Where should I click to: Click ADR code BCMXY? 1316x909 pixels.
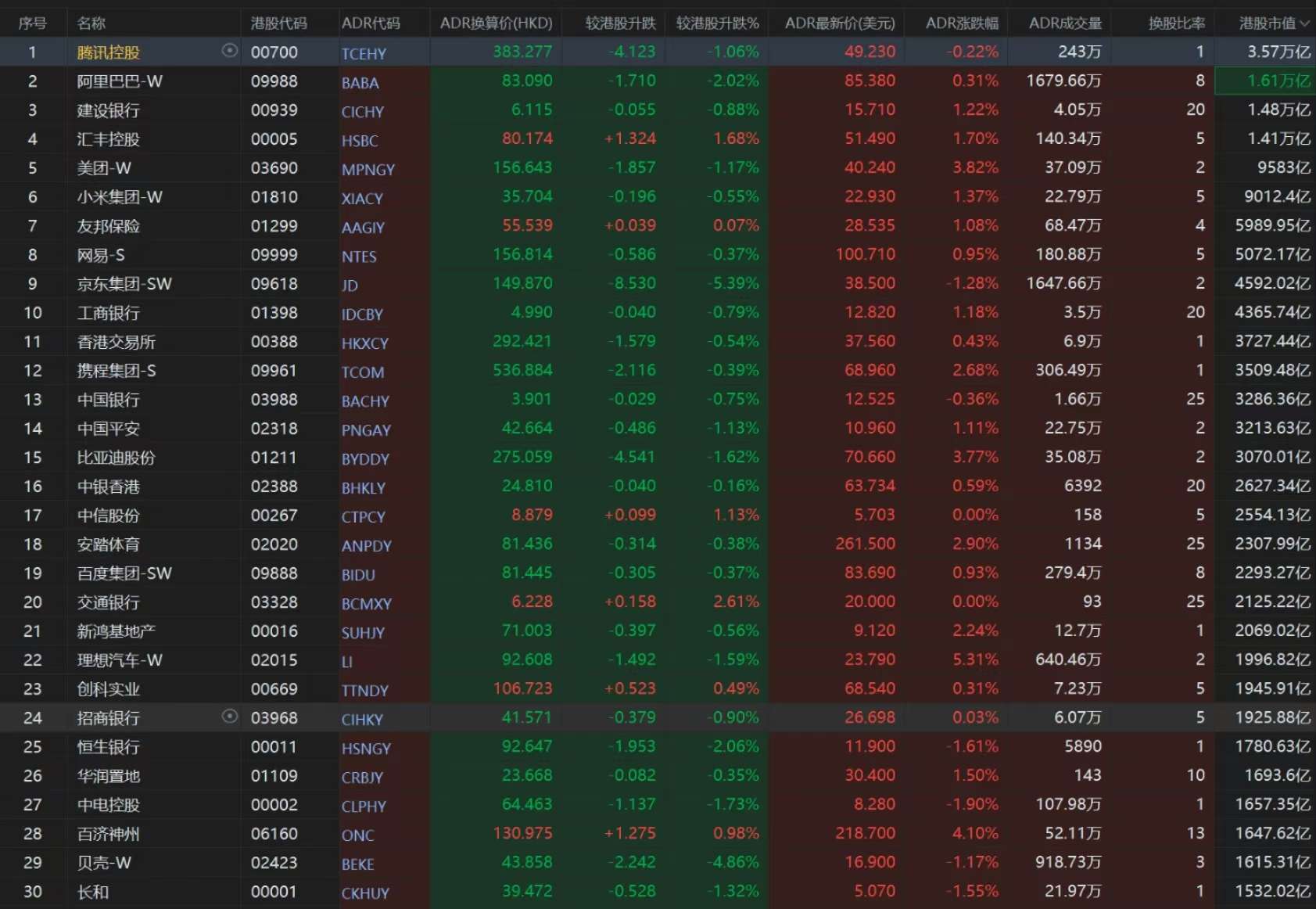367,604
